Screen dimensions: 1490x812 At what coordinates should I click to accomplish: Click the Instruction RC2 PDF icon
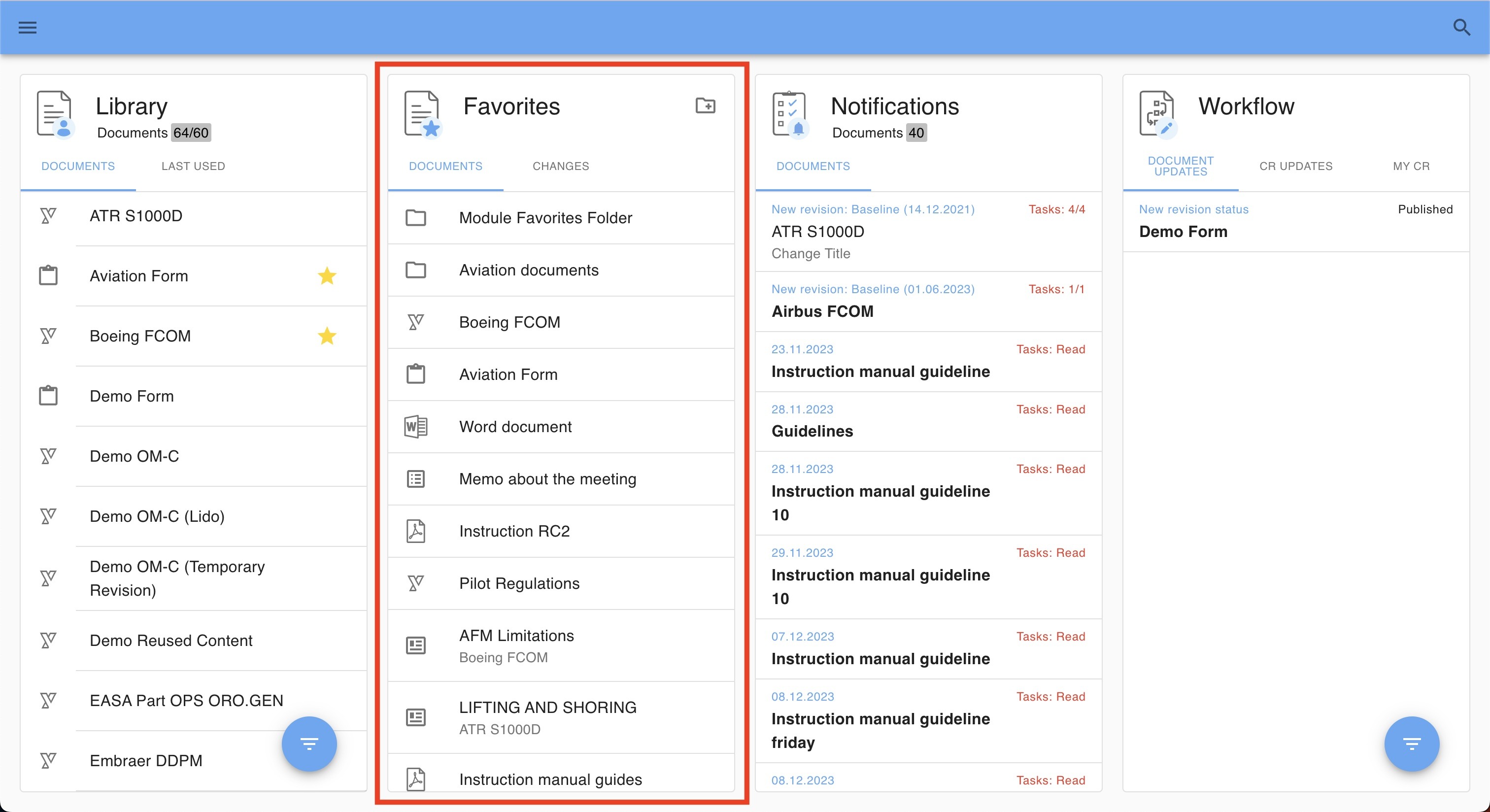coord(415,531)
